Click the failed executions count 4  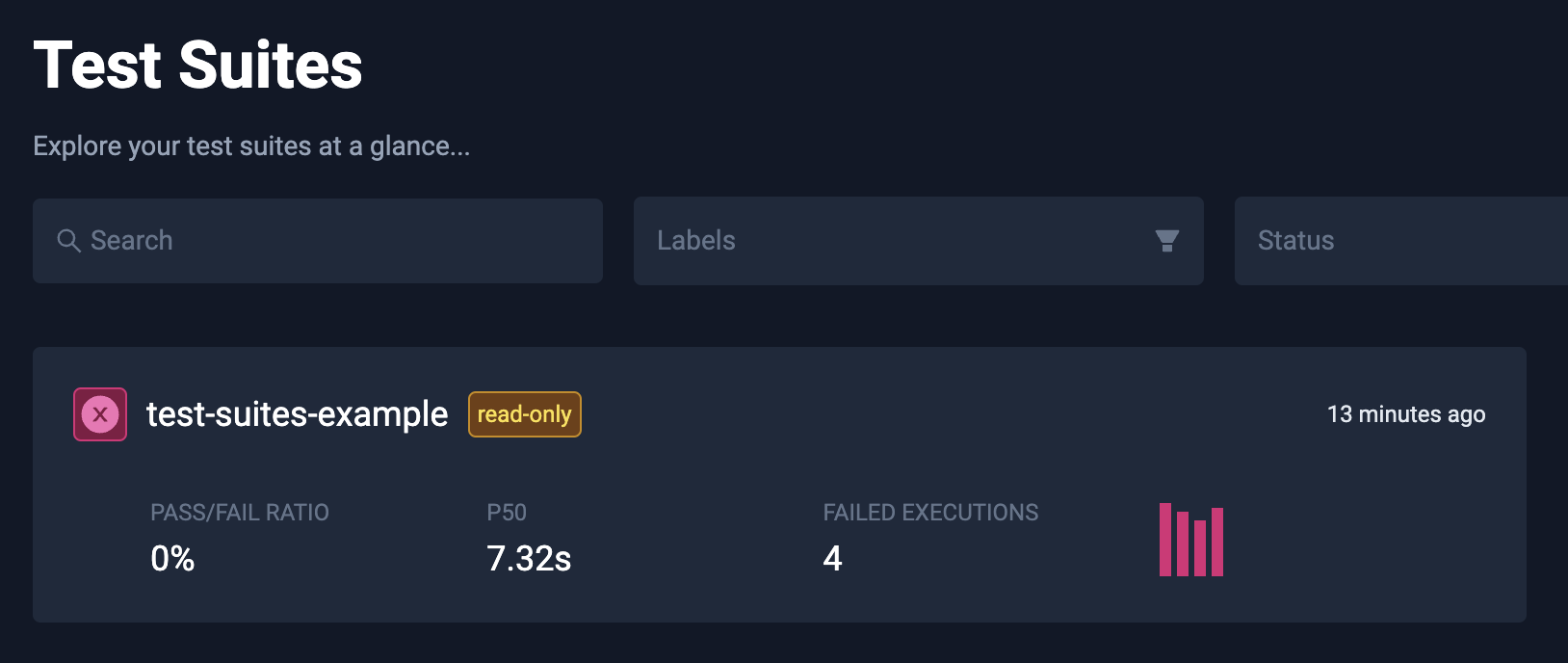point(833,559)
